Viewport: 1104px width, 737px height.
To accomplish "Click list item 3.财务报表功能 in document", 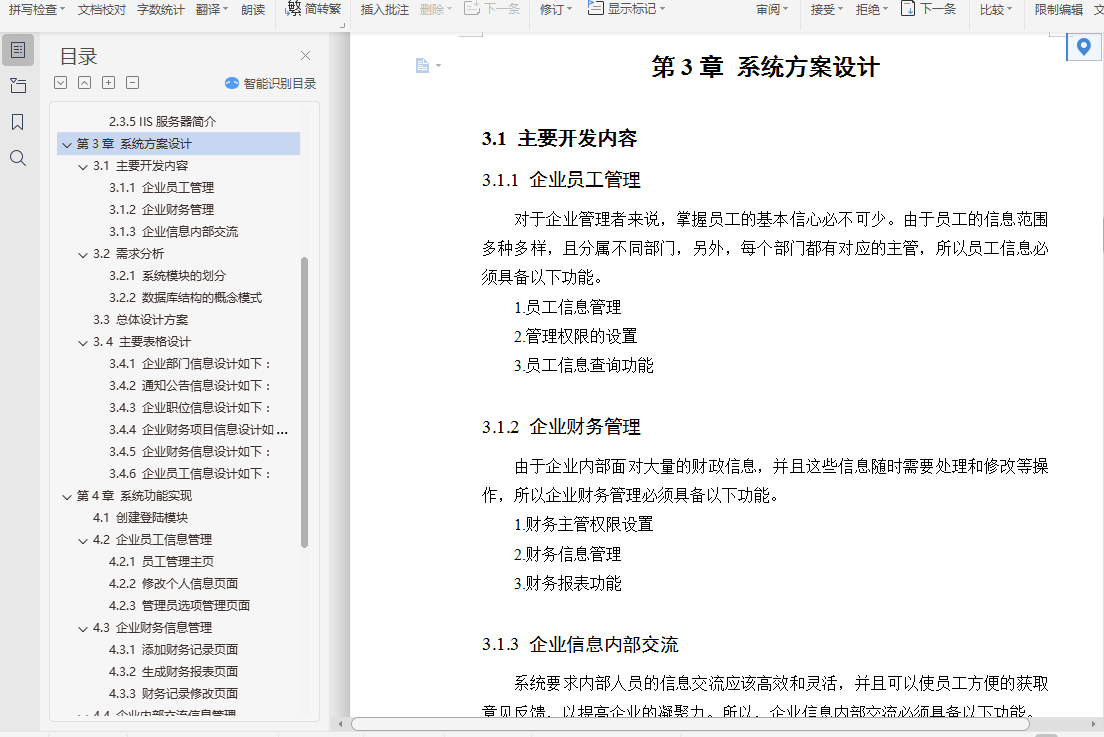I will tap(567, 584).
